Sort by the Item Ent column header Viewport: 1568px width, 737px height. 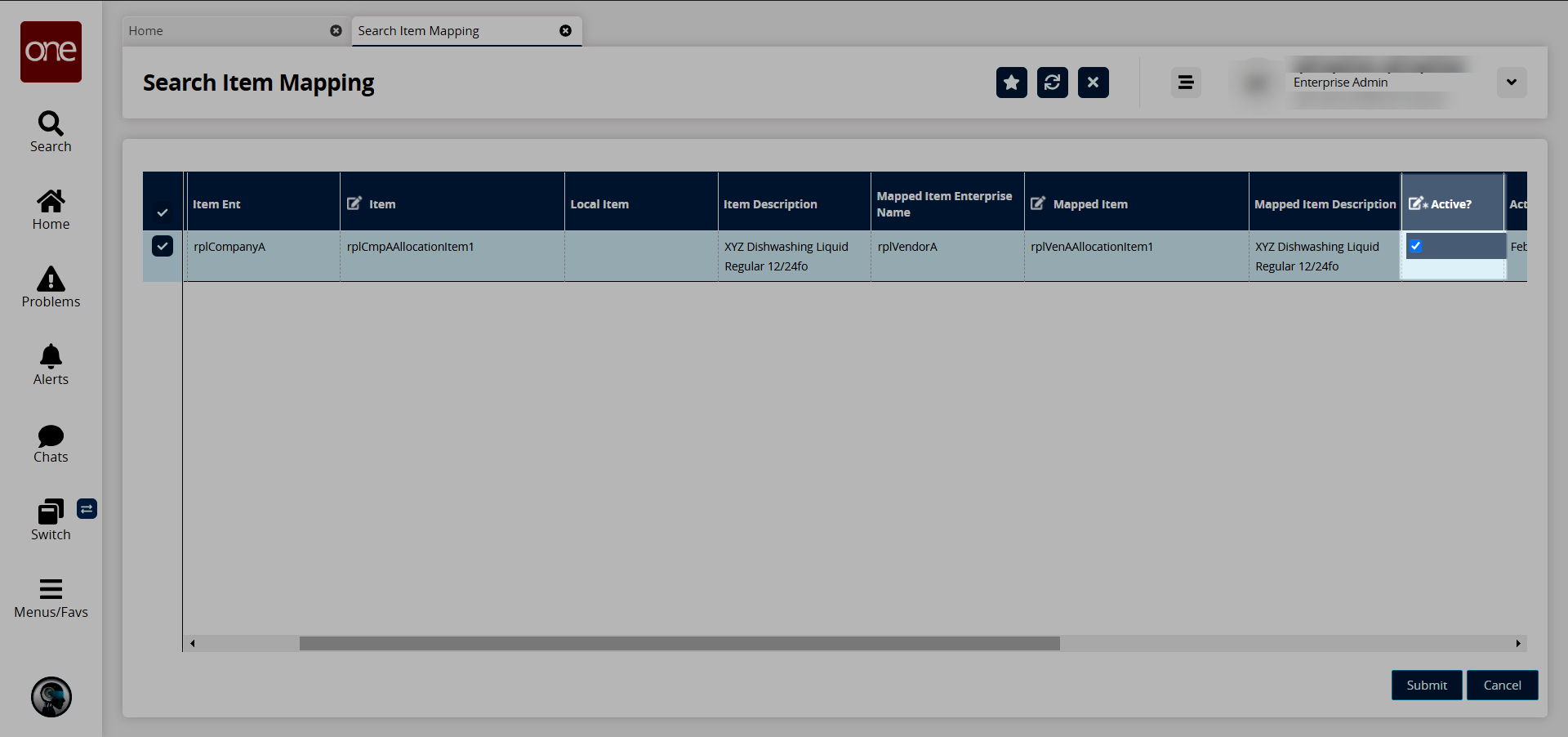262,202
